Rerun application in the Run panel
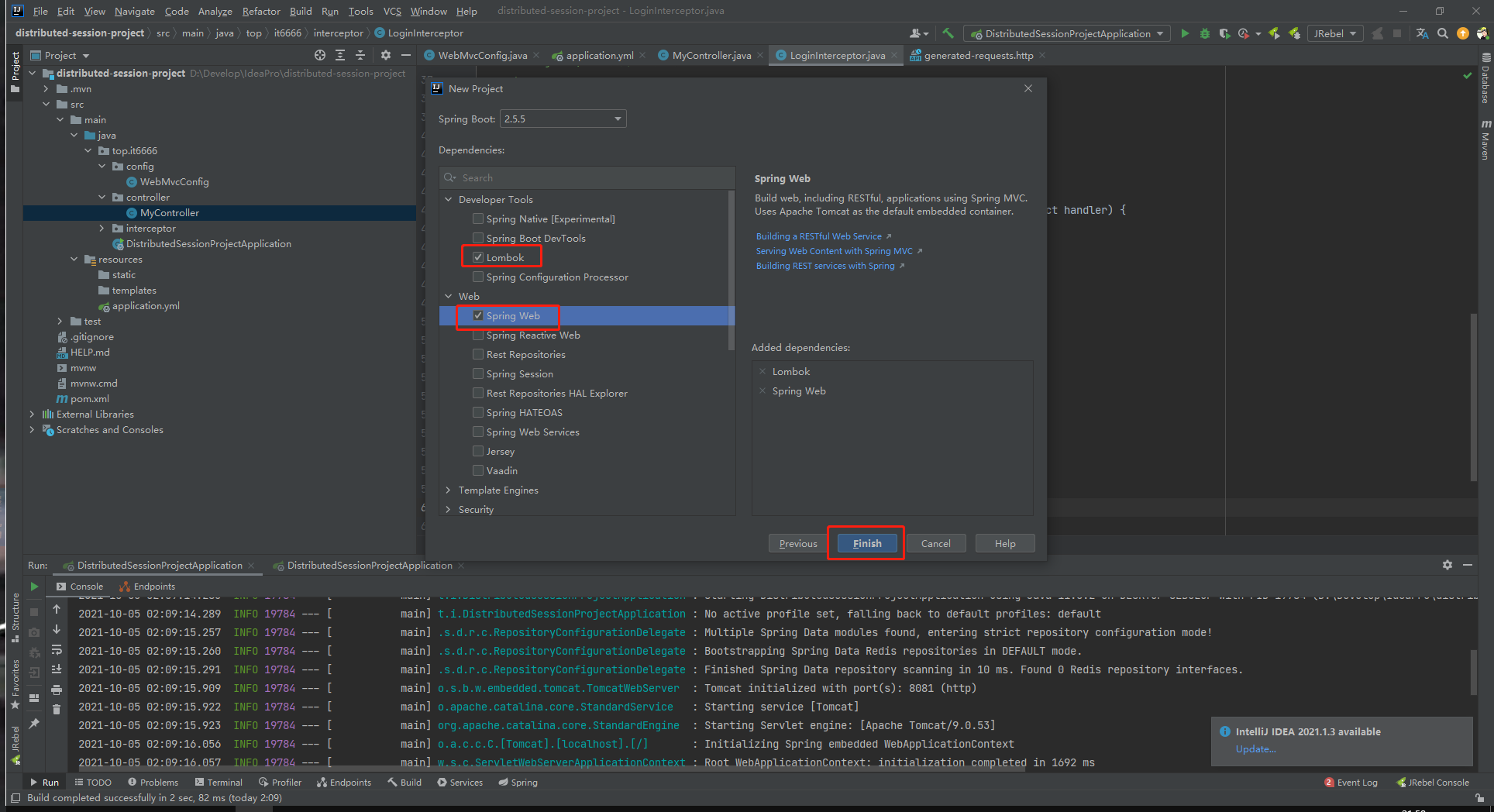This screenshot has width=1494, height=812. [34, 587]
